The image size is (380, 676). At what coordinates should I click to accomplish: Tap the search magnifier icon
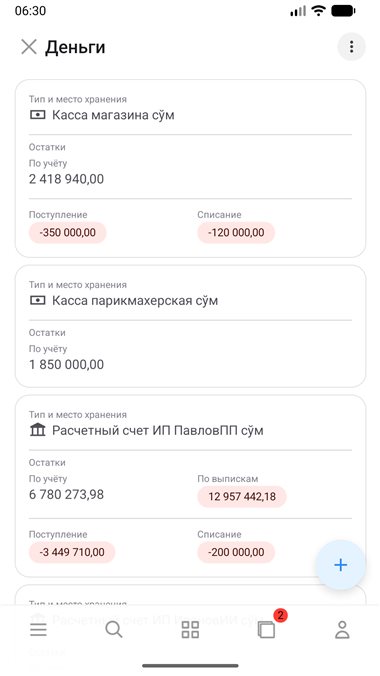tap(114, 630)
